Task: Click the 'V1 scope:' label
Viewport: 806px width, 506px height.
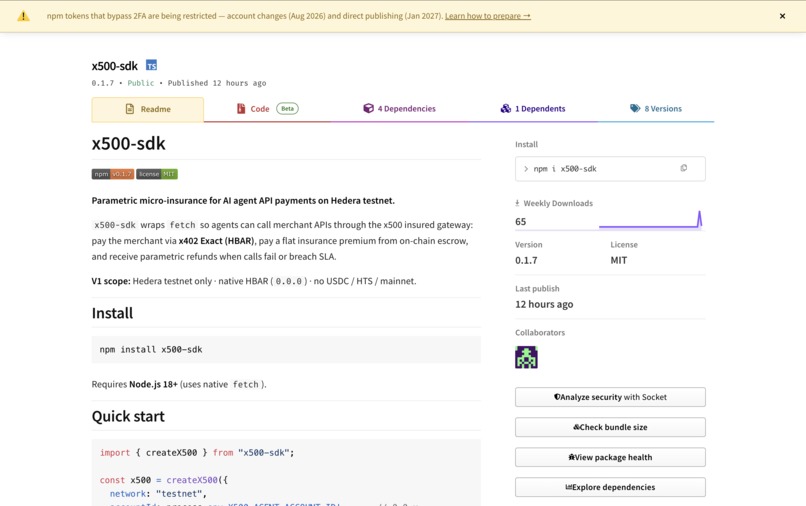Action: pos(111,281)
